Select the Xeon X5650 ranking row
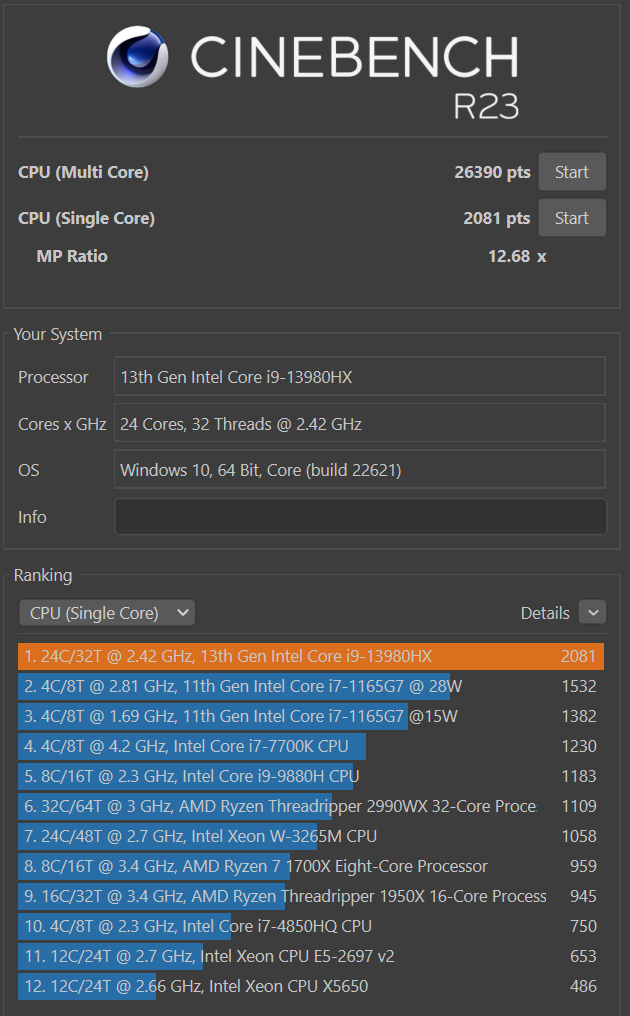 [x=310, y=986]
